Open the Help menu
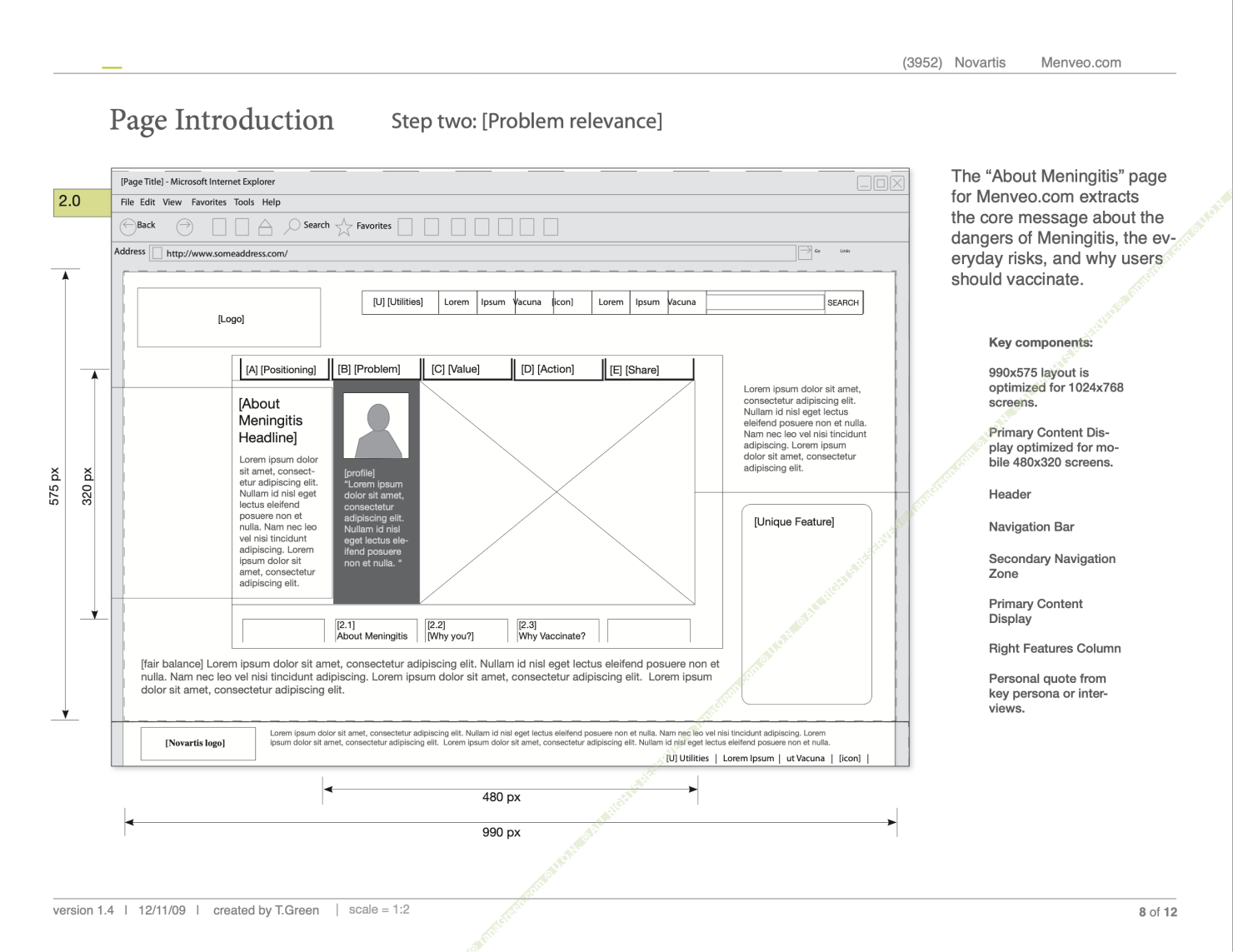The width and height of the screenshot is (1233, 952). point(272,202)
